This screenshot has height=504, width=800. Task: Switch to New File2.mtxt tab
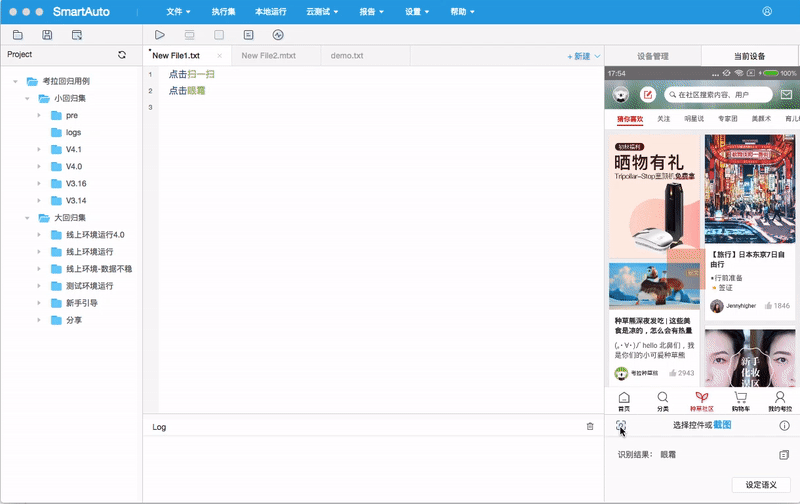point(276,56)
